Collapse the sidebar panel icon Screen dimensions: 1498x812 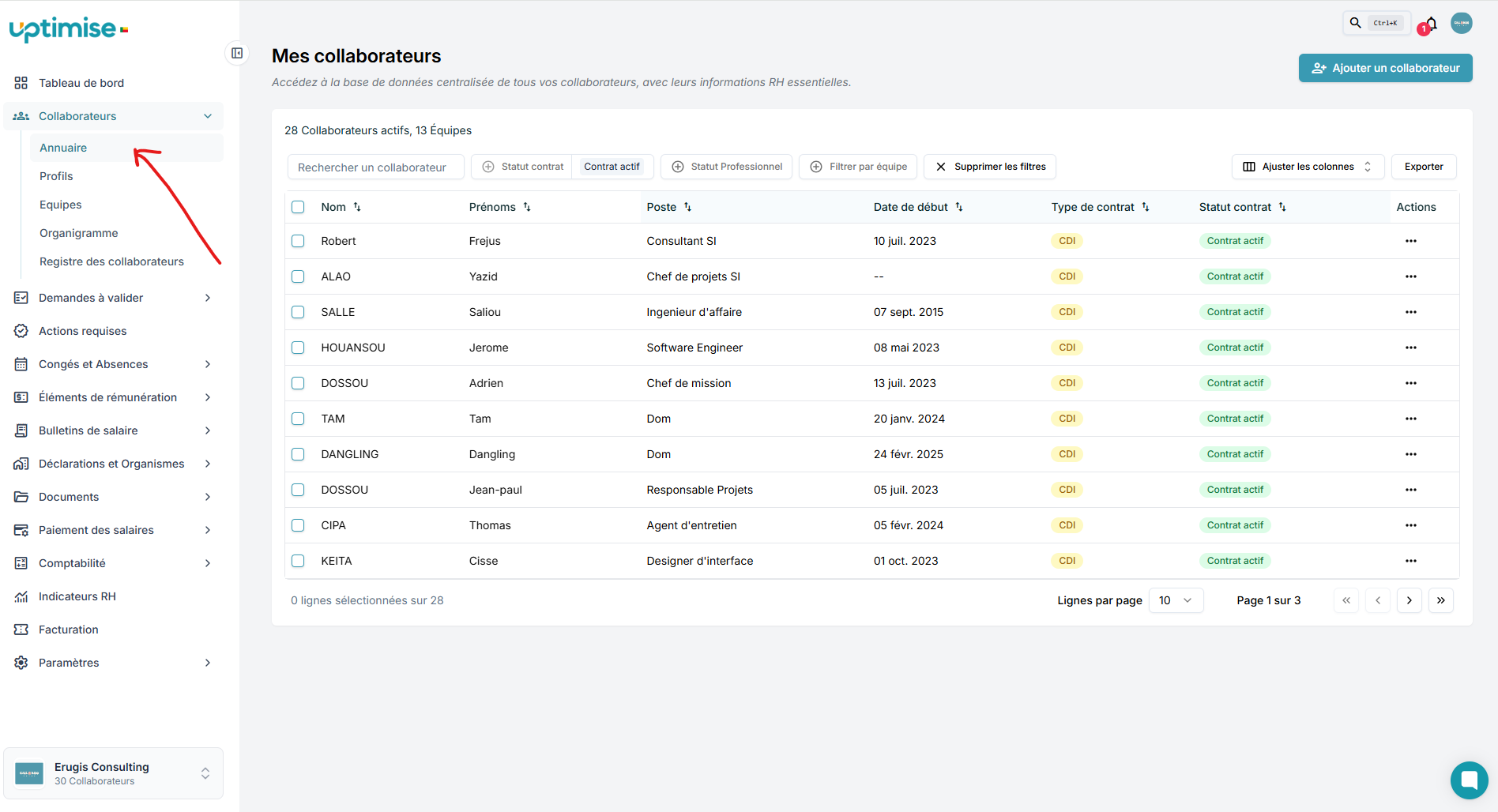click(x=237, y=53)
